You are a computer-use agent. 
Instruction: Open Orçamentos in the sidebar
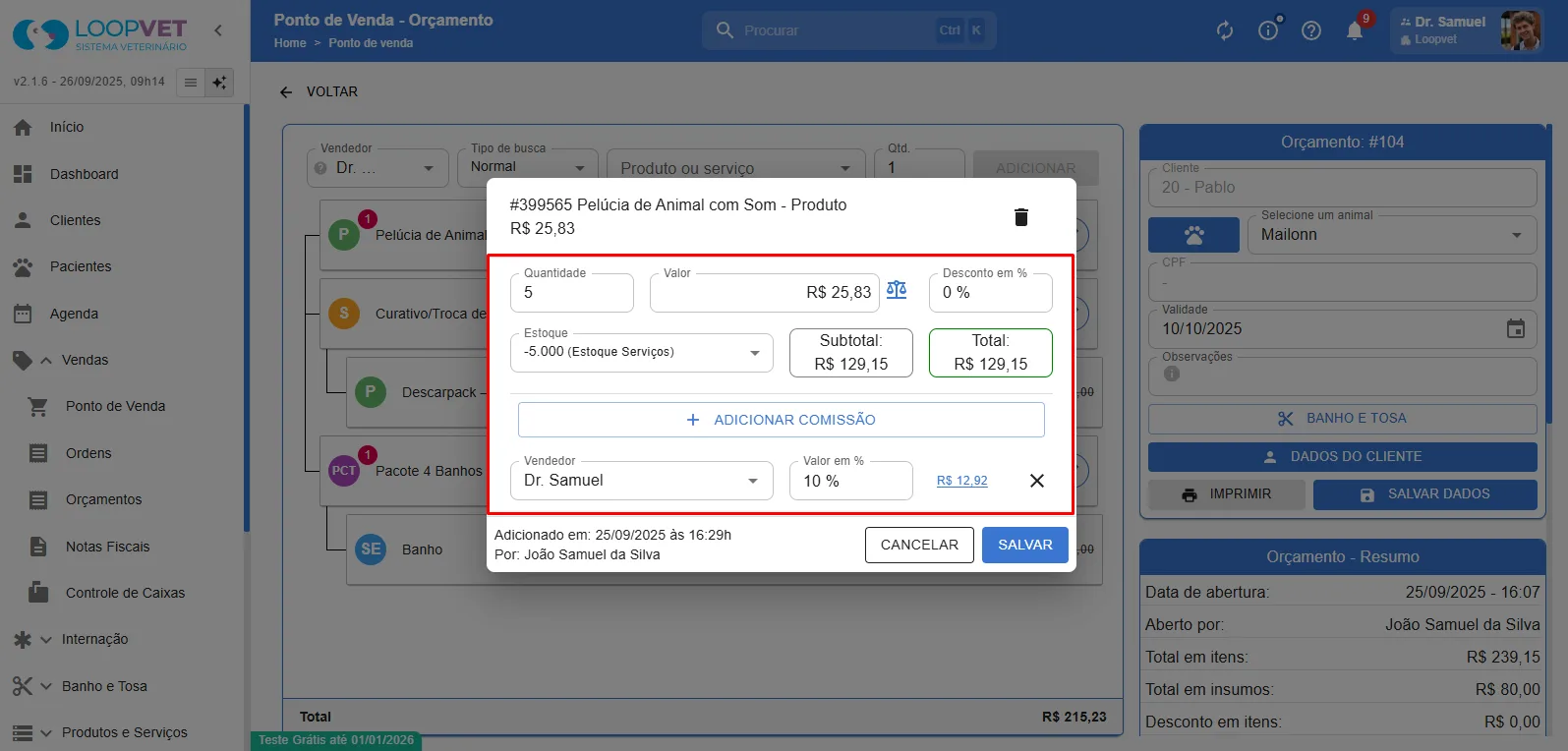103,499
